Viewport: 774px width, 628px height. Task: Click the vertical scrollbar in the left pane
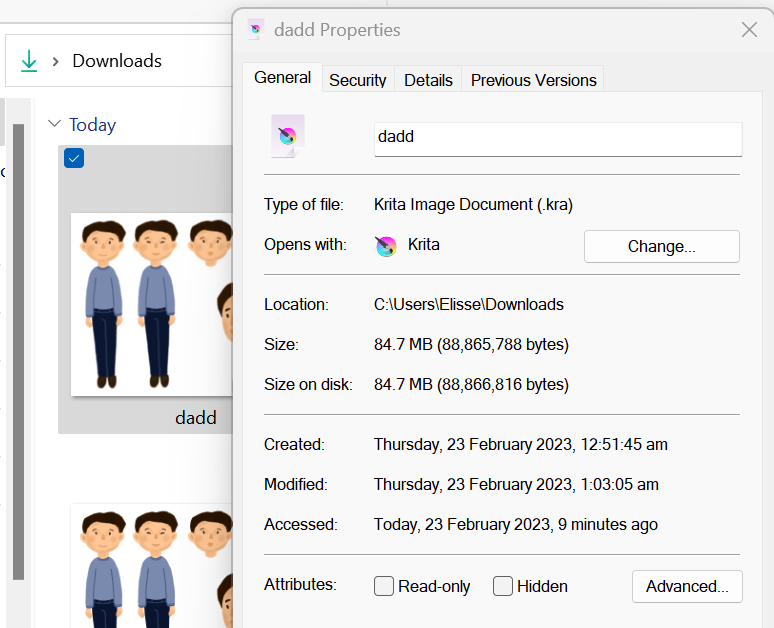coord(17,350)
